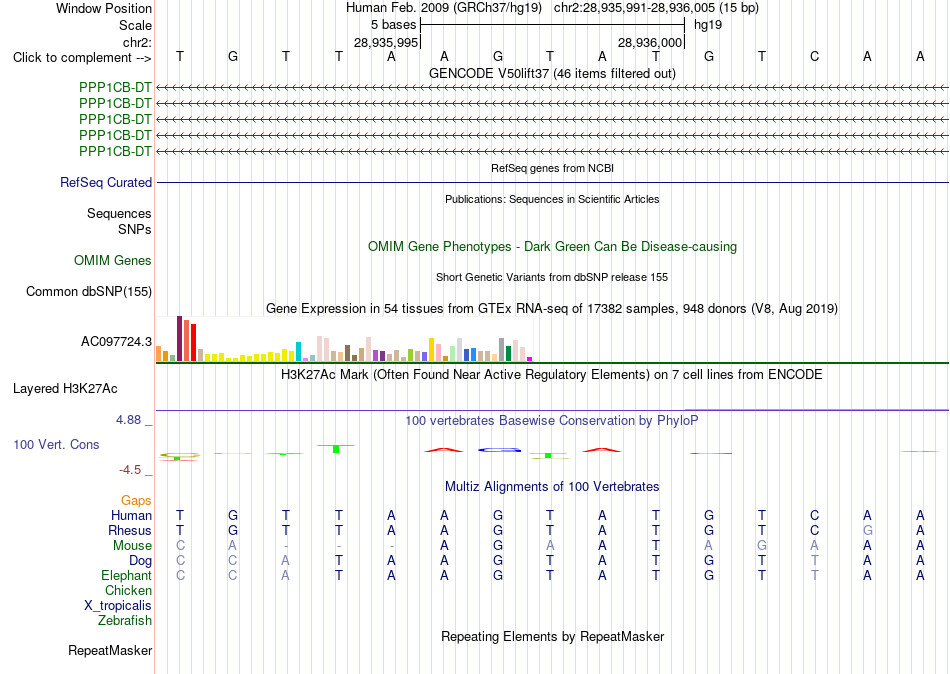Click the orange Gaps label
This screenshot has height=674, width=950.
[136, 501]
